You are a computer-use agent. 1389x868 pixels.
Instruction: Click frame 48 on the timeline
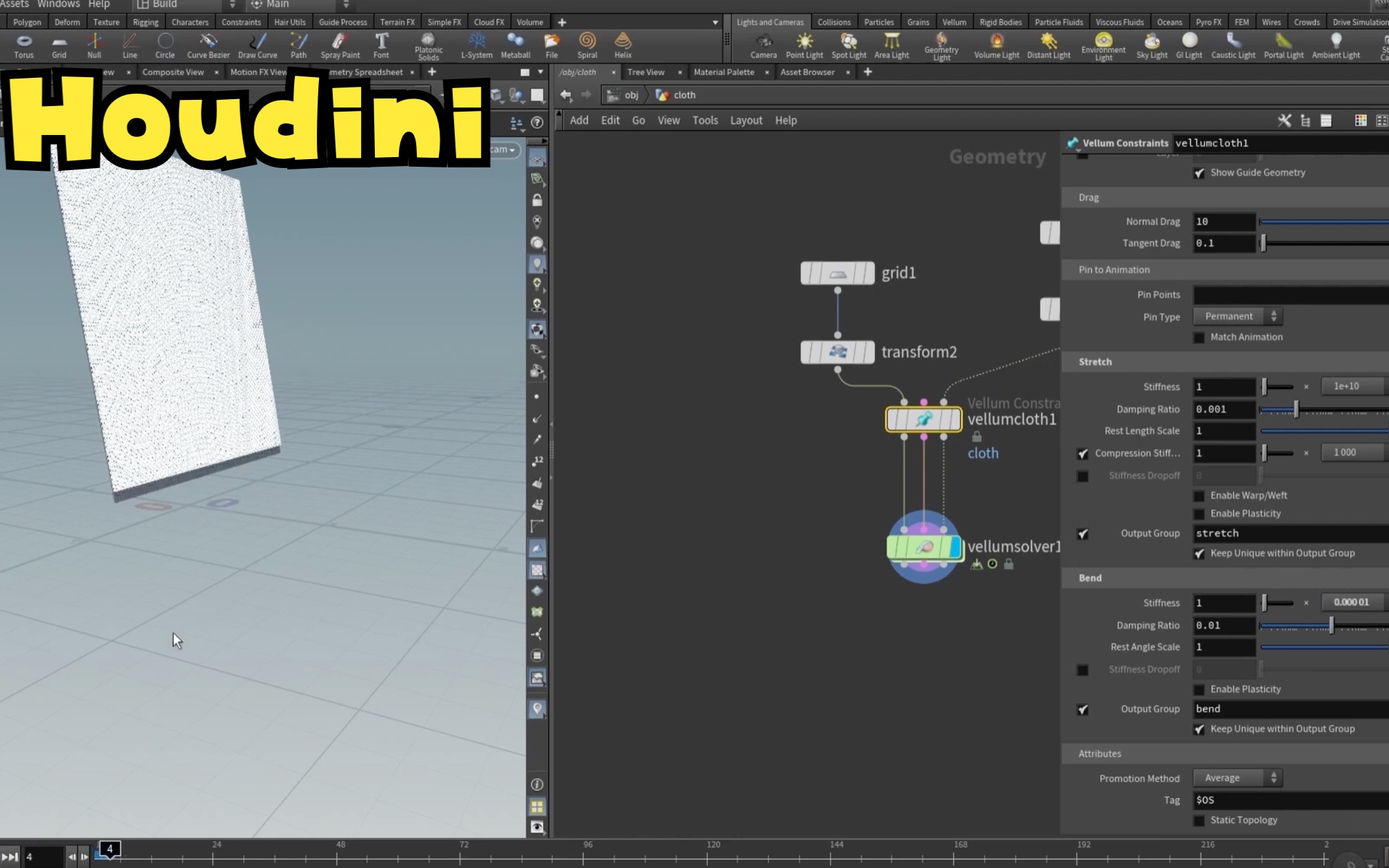click(x=339, y=856)
